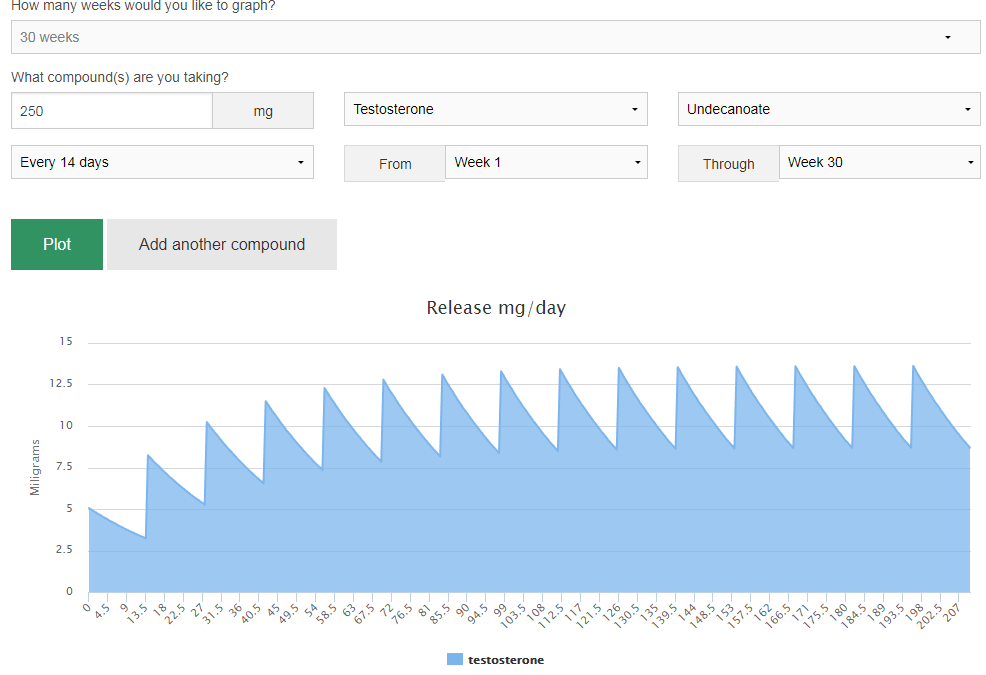This screenshot has height=675, width=986.
Task: Open the Week 1 start dropdown
Action: 546,162
